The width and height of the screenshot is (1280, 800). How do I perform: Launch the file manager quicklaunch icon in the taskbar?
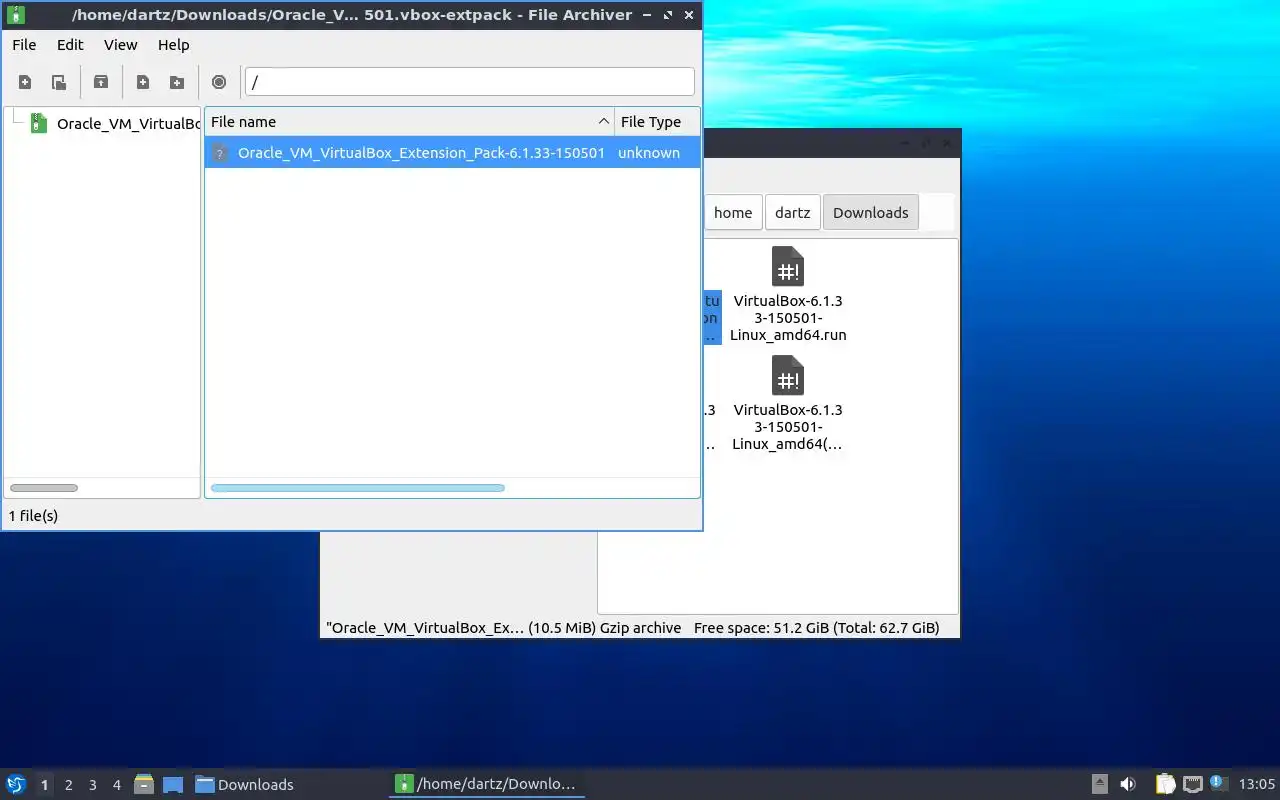point(144,784)
